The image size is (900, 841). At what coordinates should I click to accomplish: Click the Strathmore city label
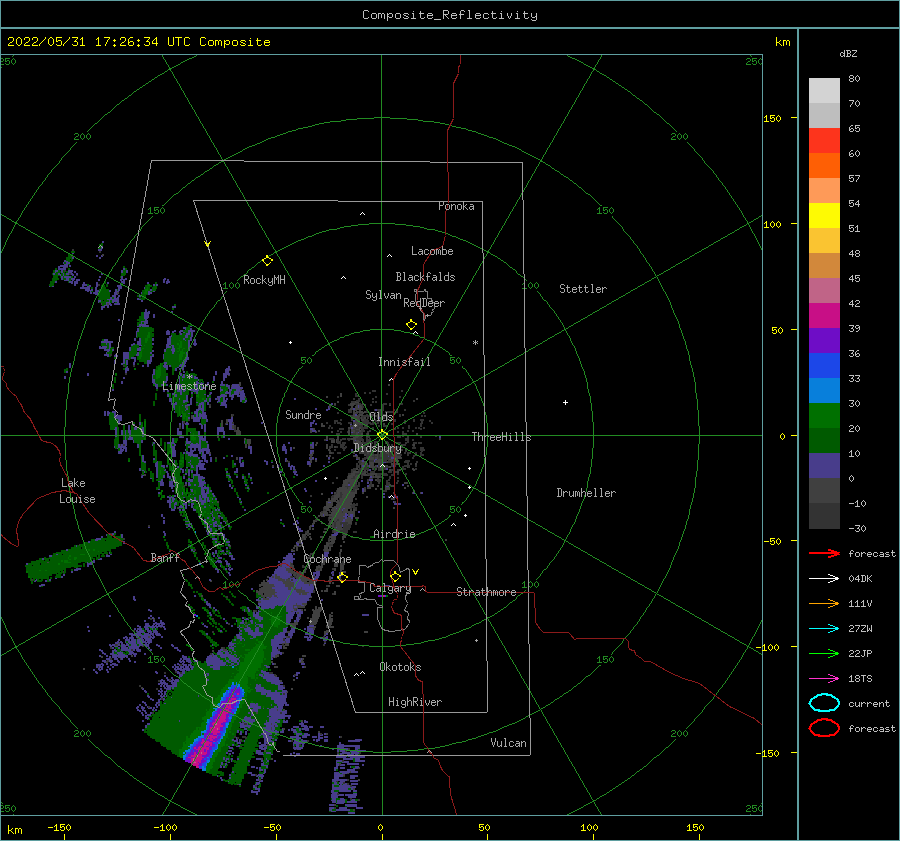click(486, 592)
